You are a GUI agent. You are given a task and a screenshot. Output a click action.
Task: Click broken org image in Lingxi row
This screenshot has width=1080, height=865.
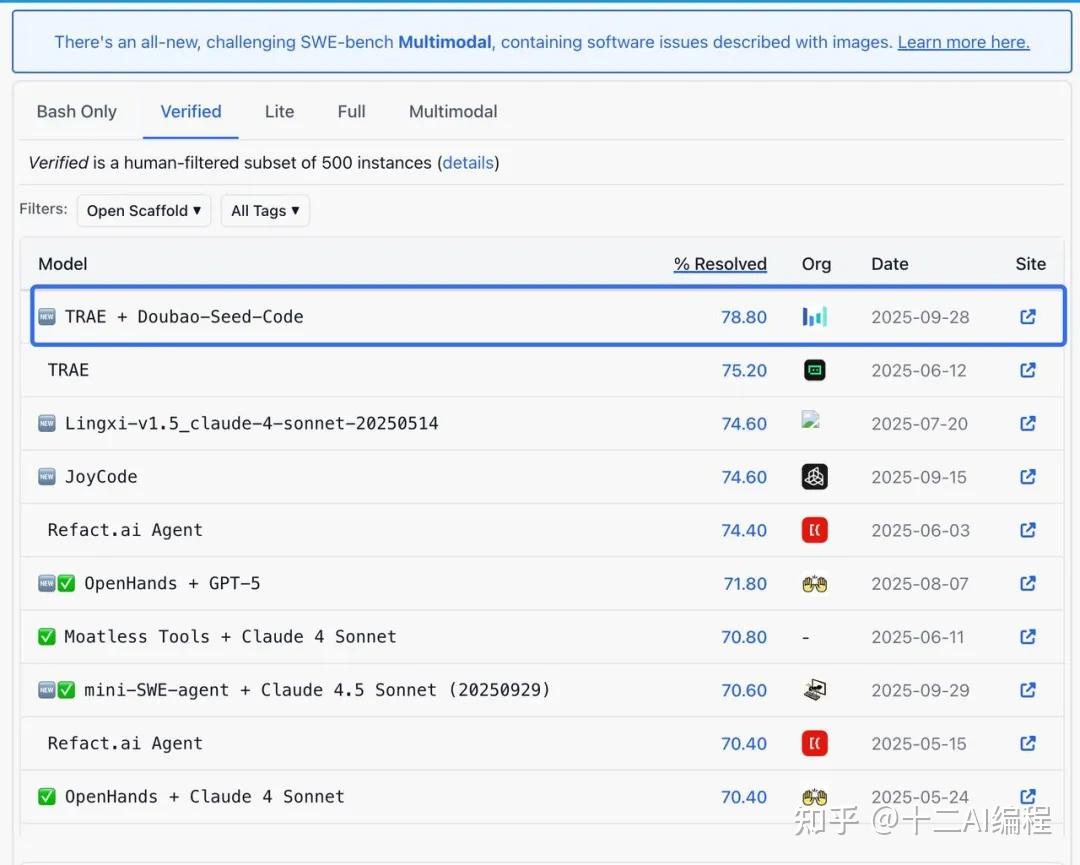coord(810,419)
